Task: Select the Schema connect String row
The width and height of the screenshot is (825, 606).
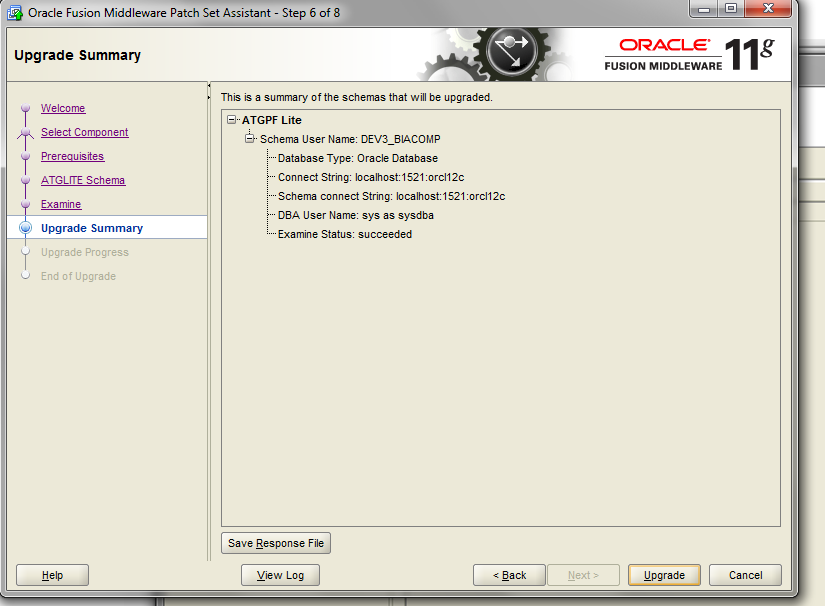Action: 391,196
